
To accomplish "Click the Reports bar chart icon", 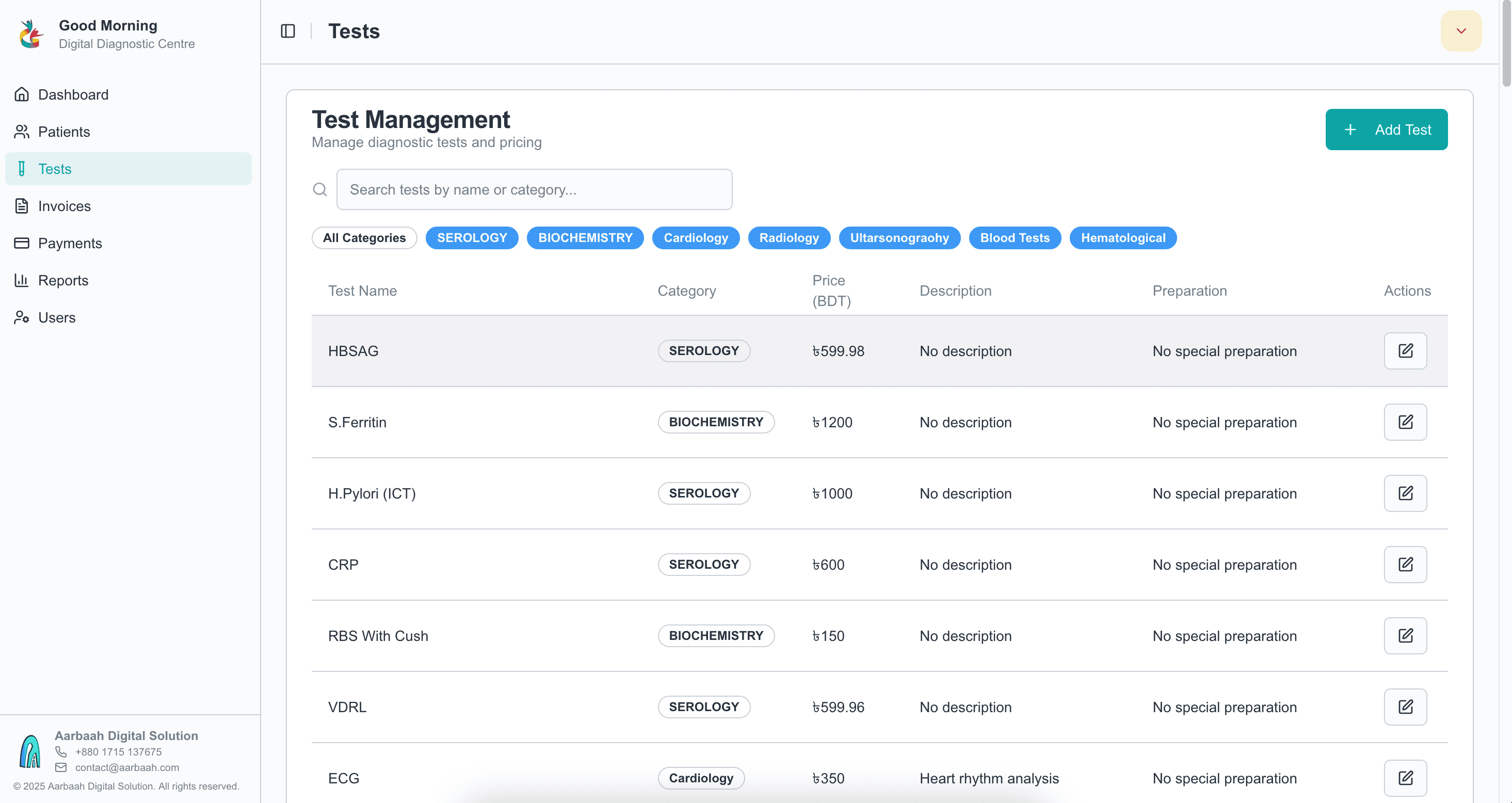I will click(x=22, y=280).
